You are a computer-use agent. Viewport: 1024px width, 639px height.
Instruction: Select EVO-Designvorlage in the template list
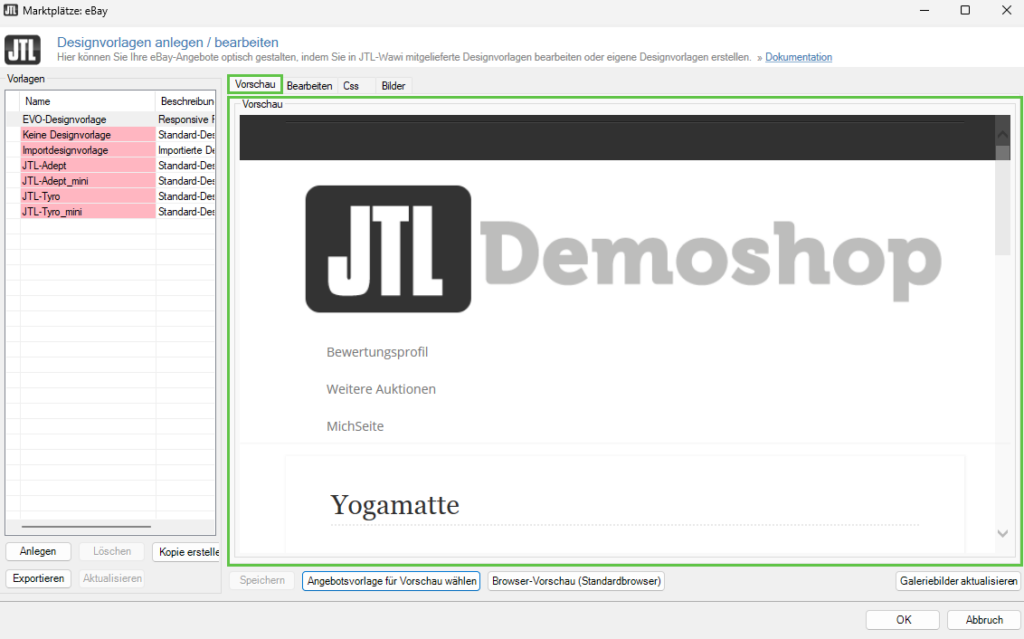(x=65, y=119)
